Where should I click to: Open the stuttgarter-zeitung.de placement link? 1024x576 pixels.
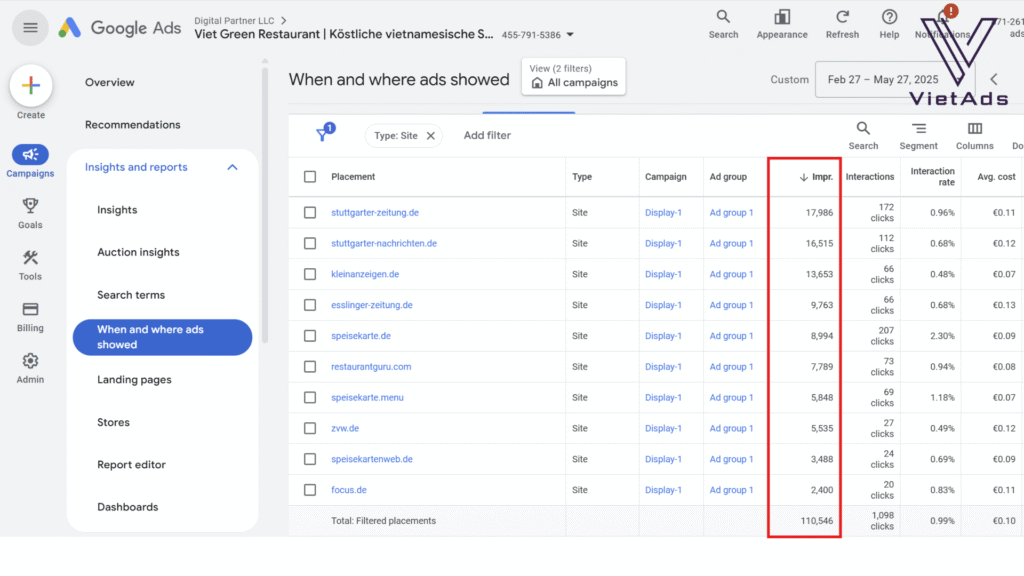(375, 213)
